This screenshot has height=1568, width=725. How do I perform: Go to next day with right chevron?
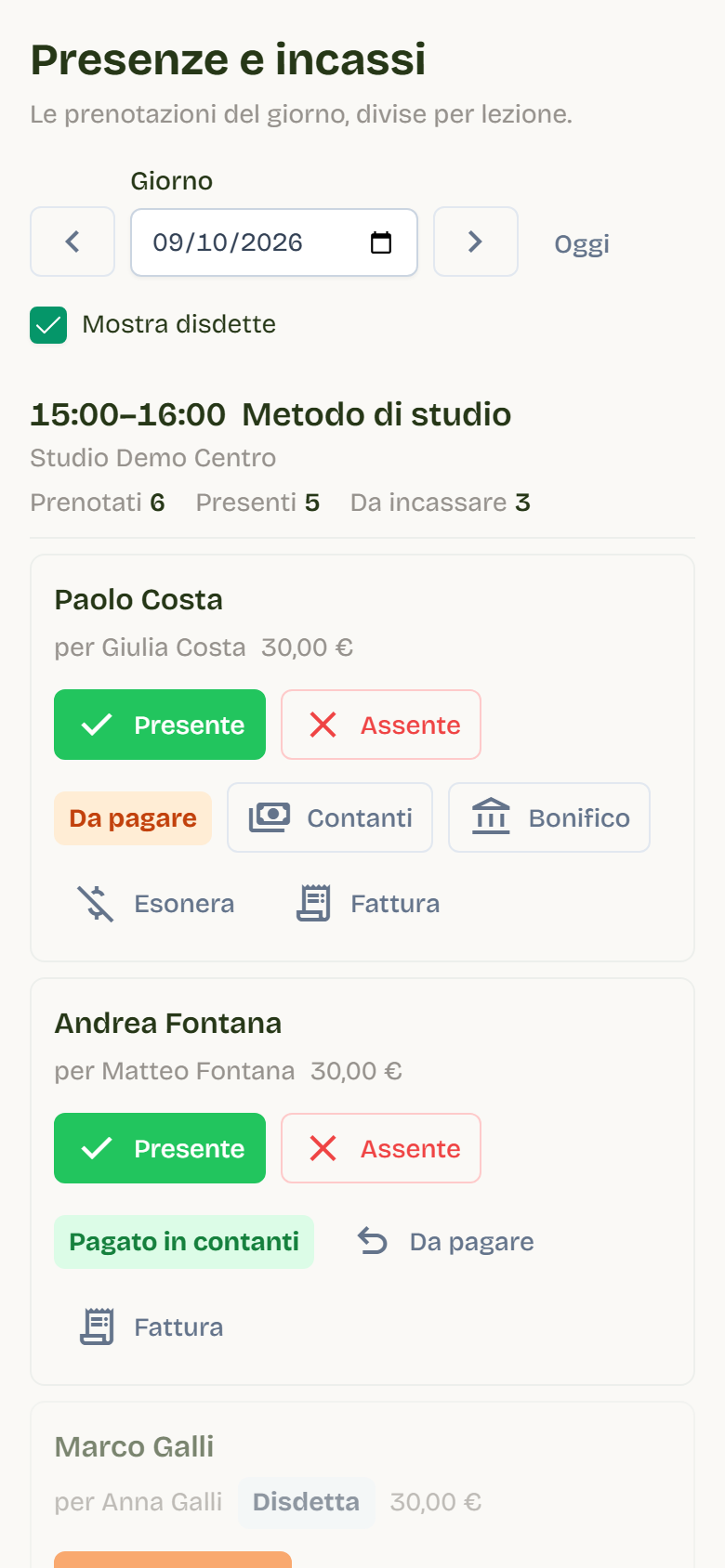[476, 242]
